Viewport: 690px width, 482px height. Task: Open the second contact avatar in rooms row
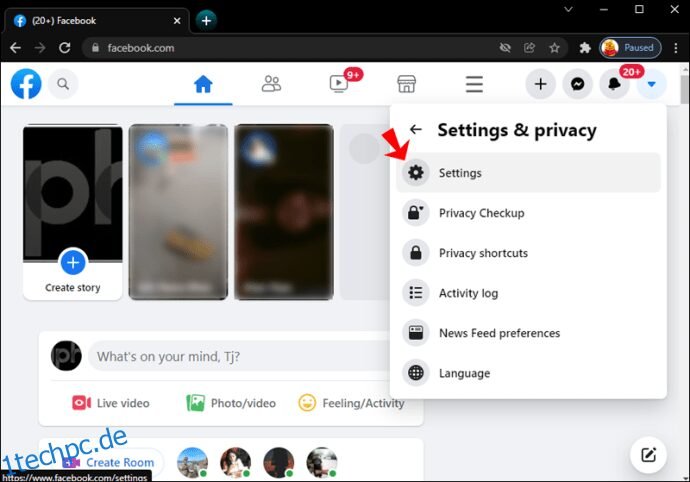(235, 463)
